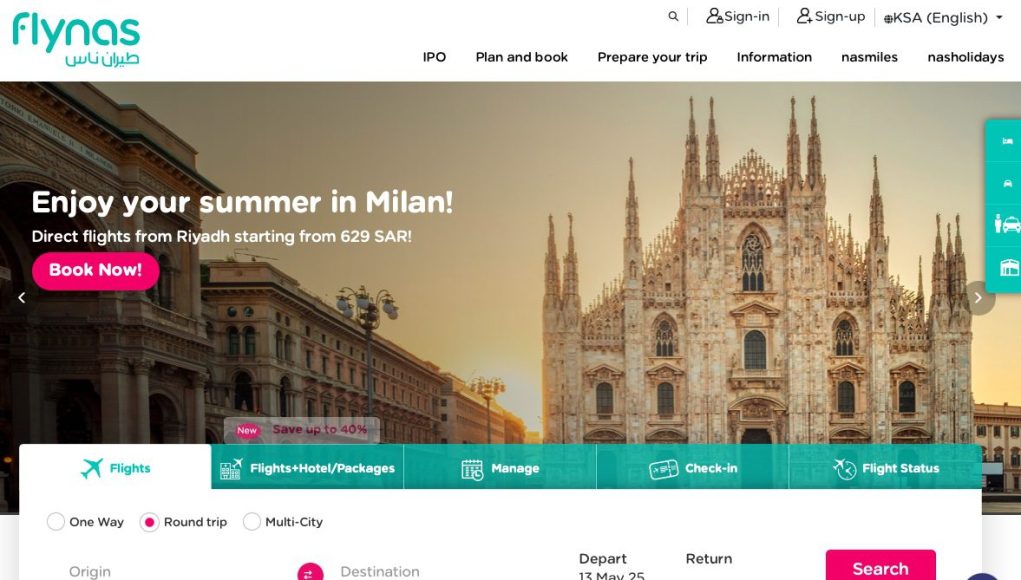This screenshot has height=580, width=1021.
Task: Switch to the Check-in tab
Action: pos(693,467)
